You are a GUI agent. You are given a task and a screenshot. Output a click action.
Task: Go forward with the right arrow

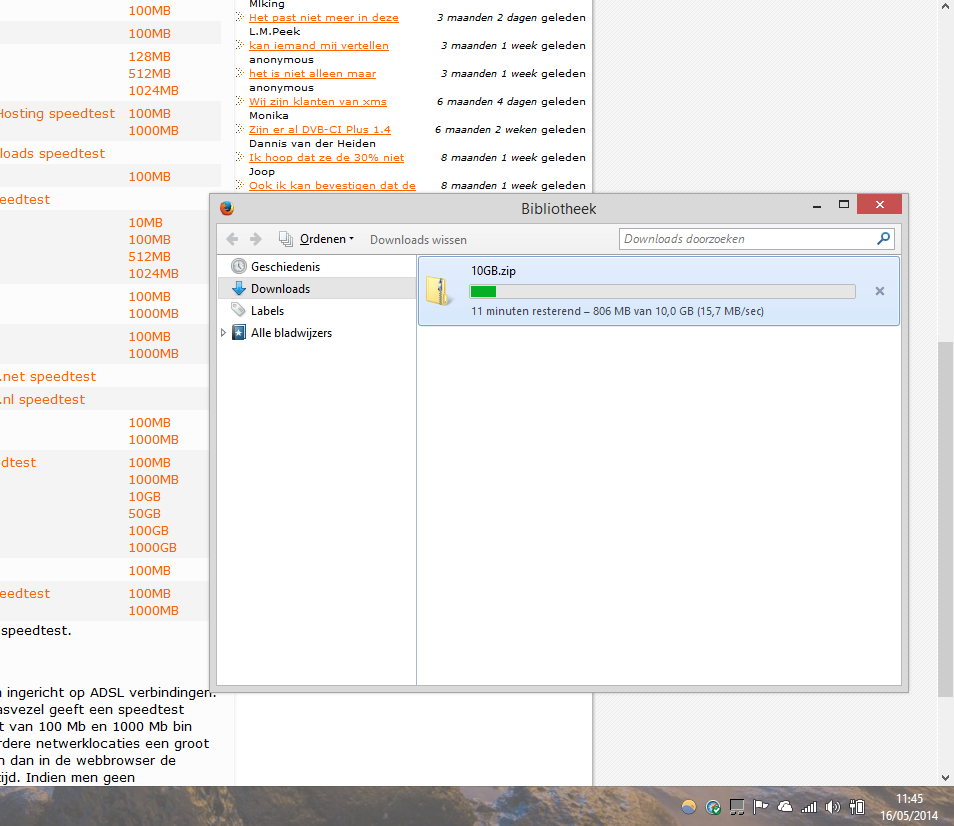point(255,239)
